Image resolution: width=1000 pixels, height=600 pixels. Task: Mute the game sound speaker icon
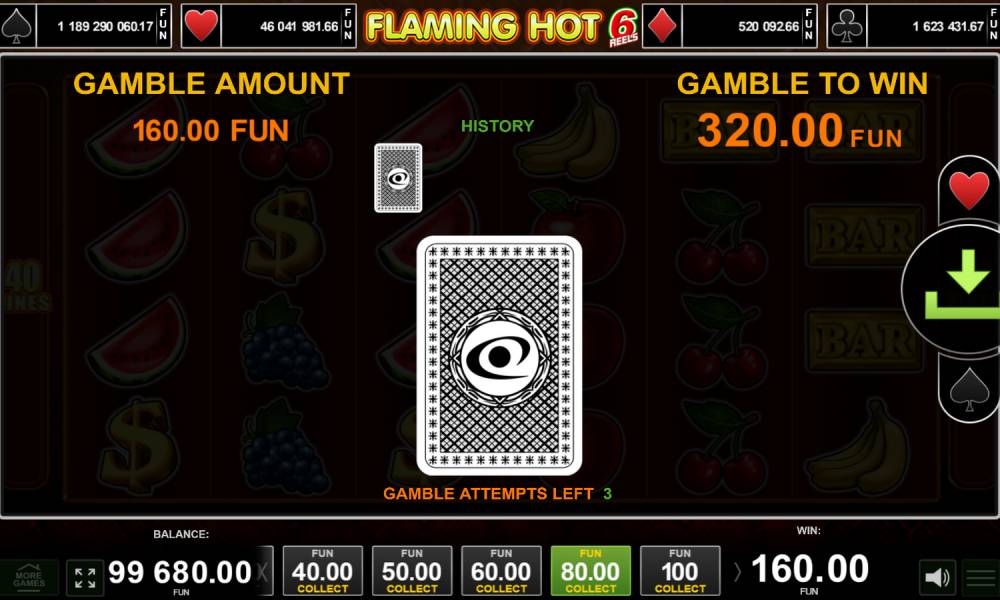coord(937,578)
